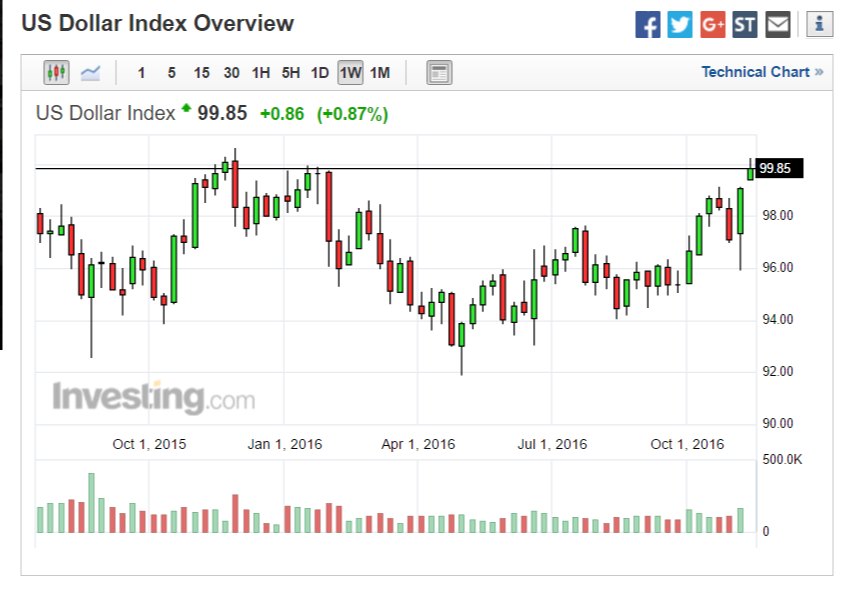Switch to area line chart type

(x=90, y=72)
